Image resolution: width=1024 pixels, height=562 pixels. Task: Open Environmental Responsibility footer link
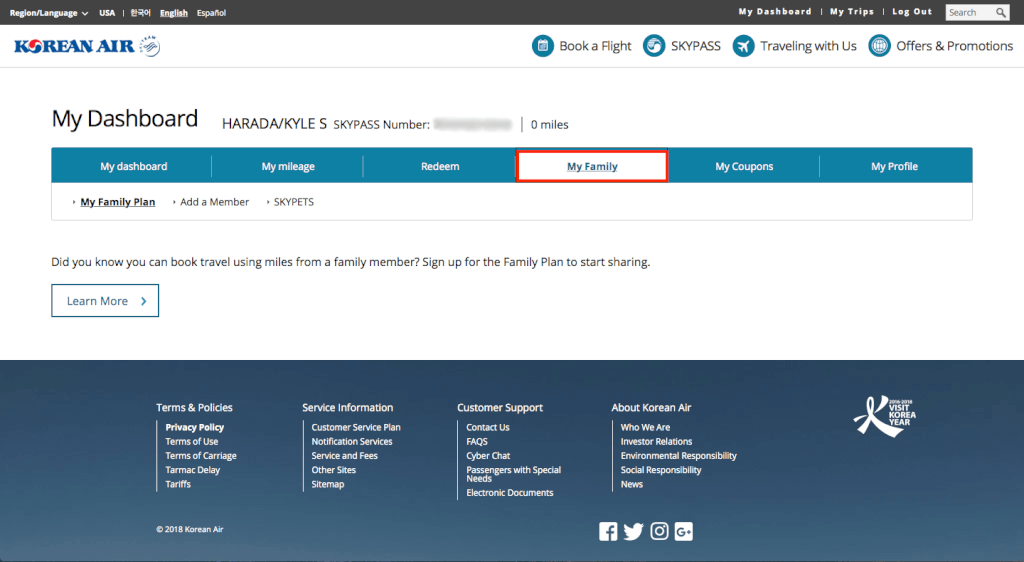(x=679, y=456)
